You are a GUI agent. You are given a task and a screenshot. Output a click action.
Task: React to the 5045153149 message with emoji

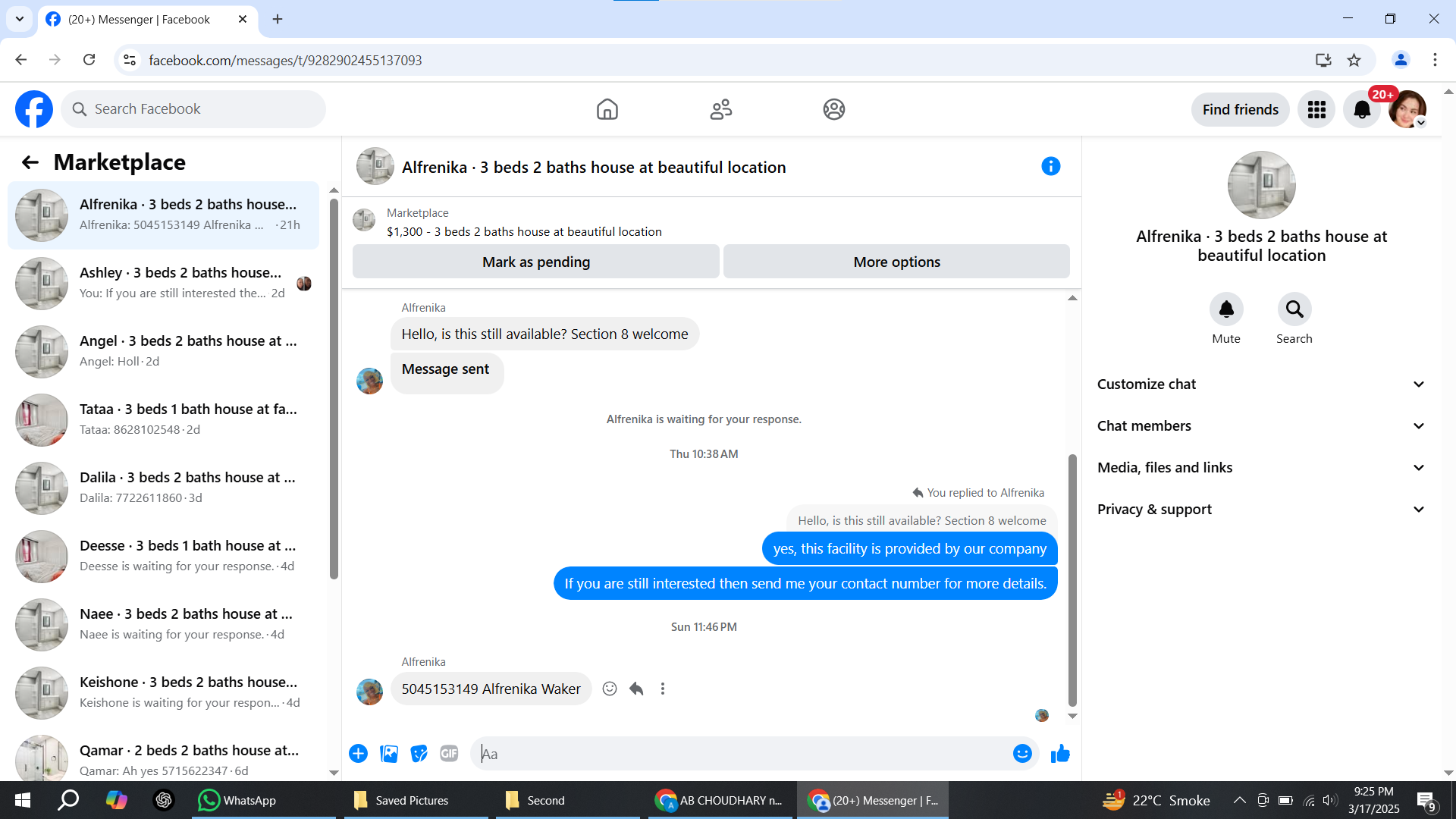click(610, 689)
